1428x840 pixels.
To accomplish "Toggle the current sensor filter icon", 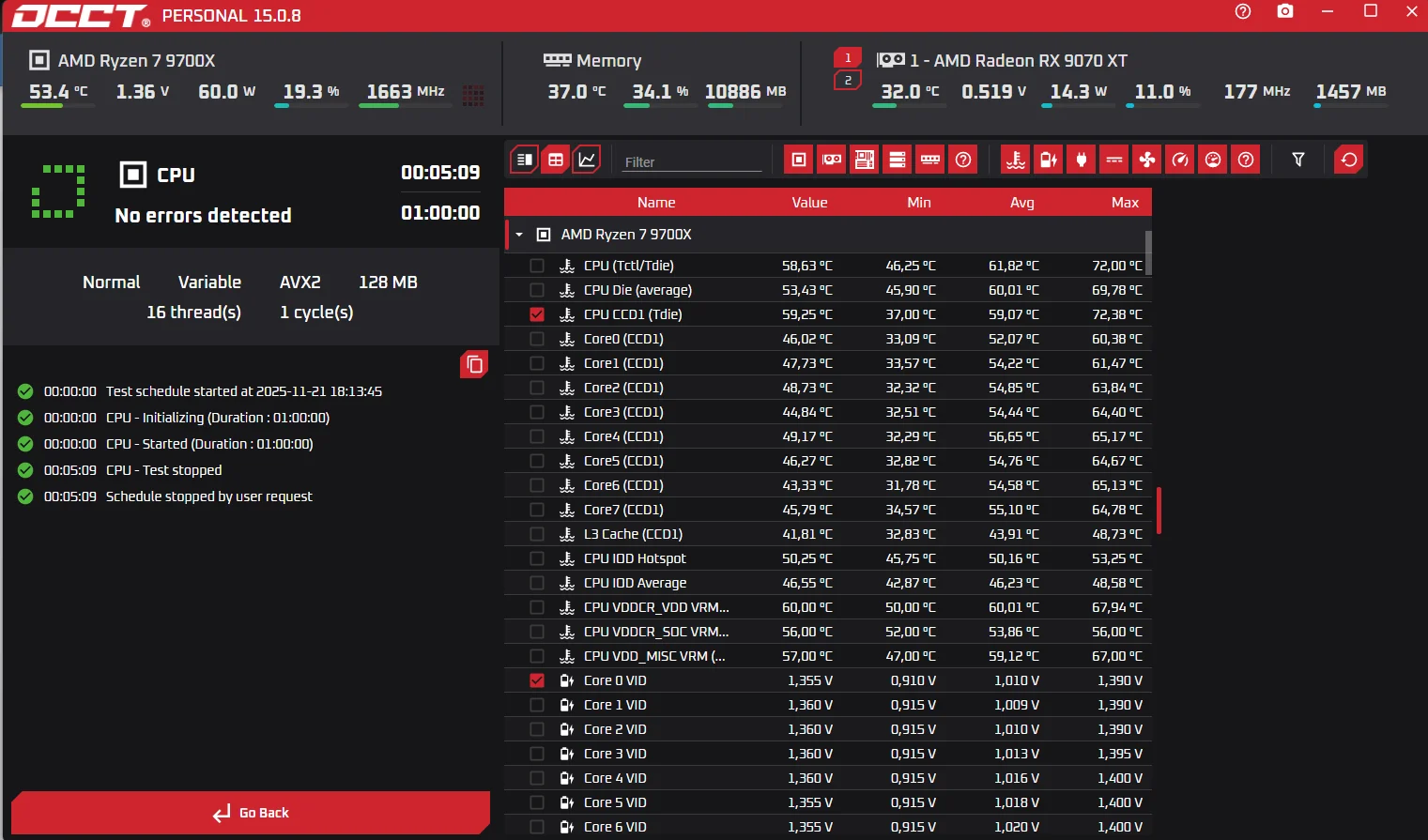I will pyautogui.click(x=1114, y=160).
